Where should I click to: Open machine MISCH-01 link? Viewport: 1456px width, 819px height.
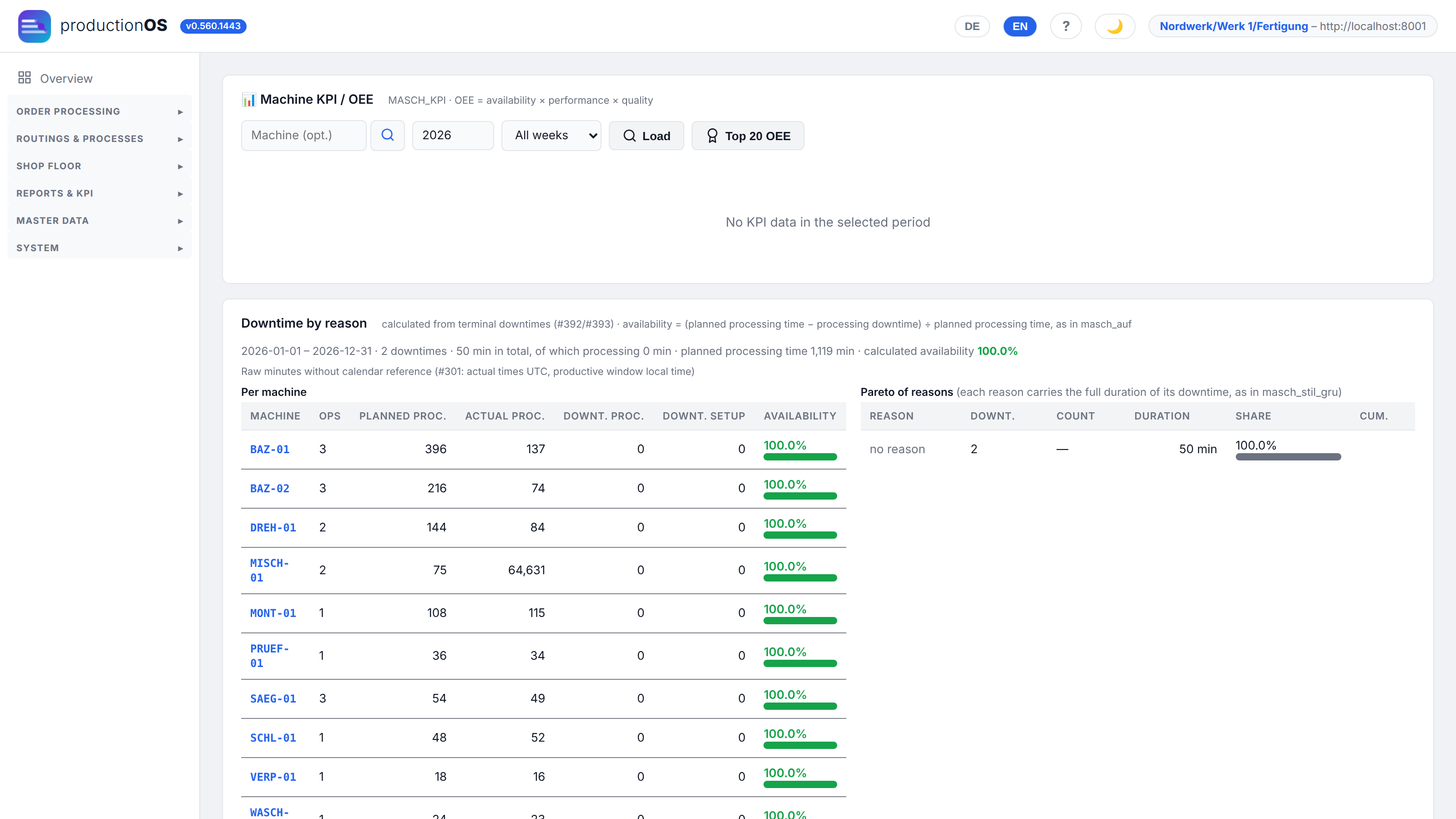pyautogui.click(x=270, y=570)
